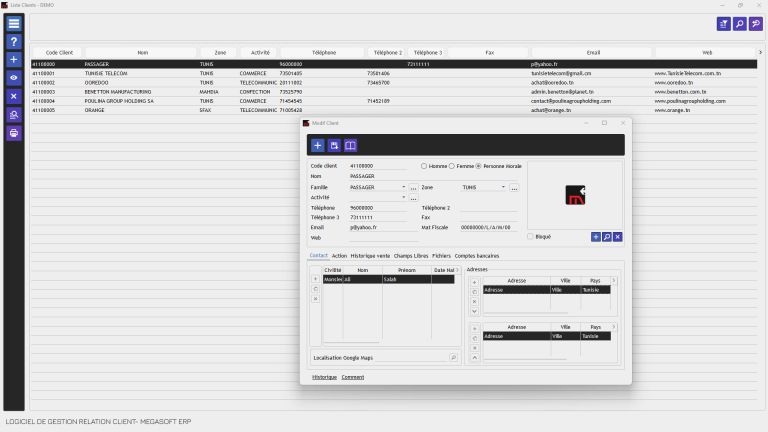
Task: Open the hamburger menu in main sidebar
Action: (x=14, y=24)
